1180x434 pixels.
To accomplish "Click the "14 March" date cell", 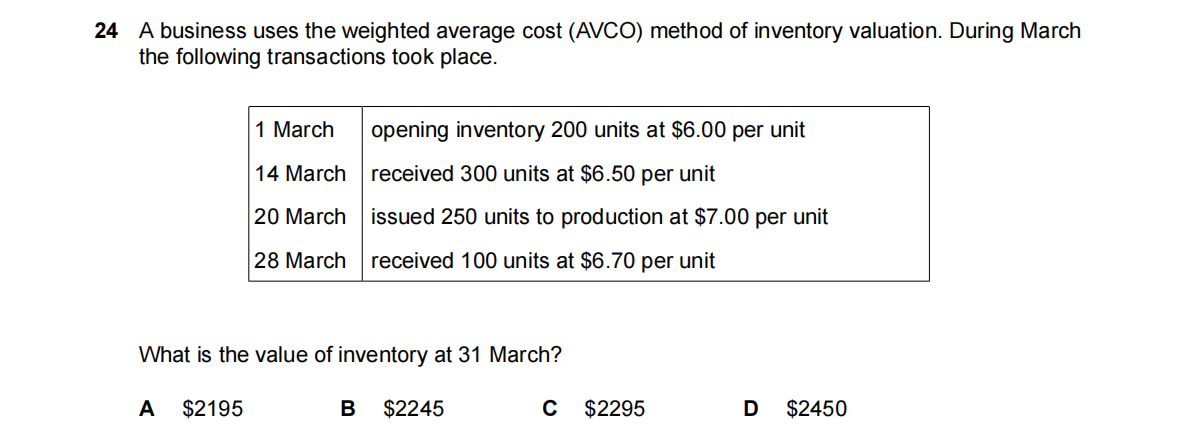I will pos(300,174).
